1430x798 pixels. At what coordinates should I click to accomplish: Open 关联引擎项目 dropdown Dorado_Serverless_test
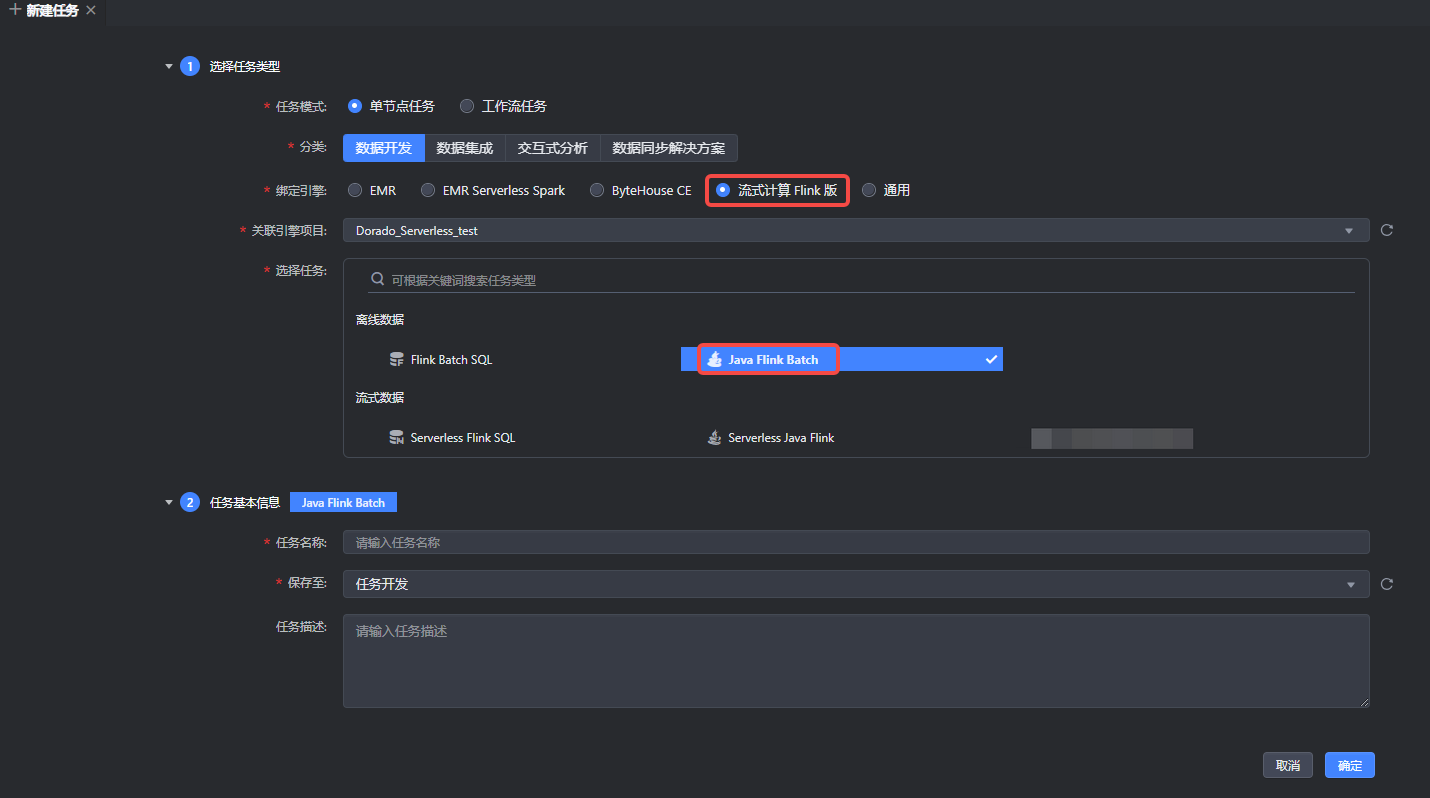click(x=856, y=230)
